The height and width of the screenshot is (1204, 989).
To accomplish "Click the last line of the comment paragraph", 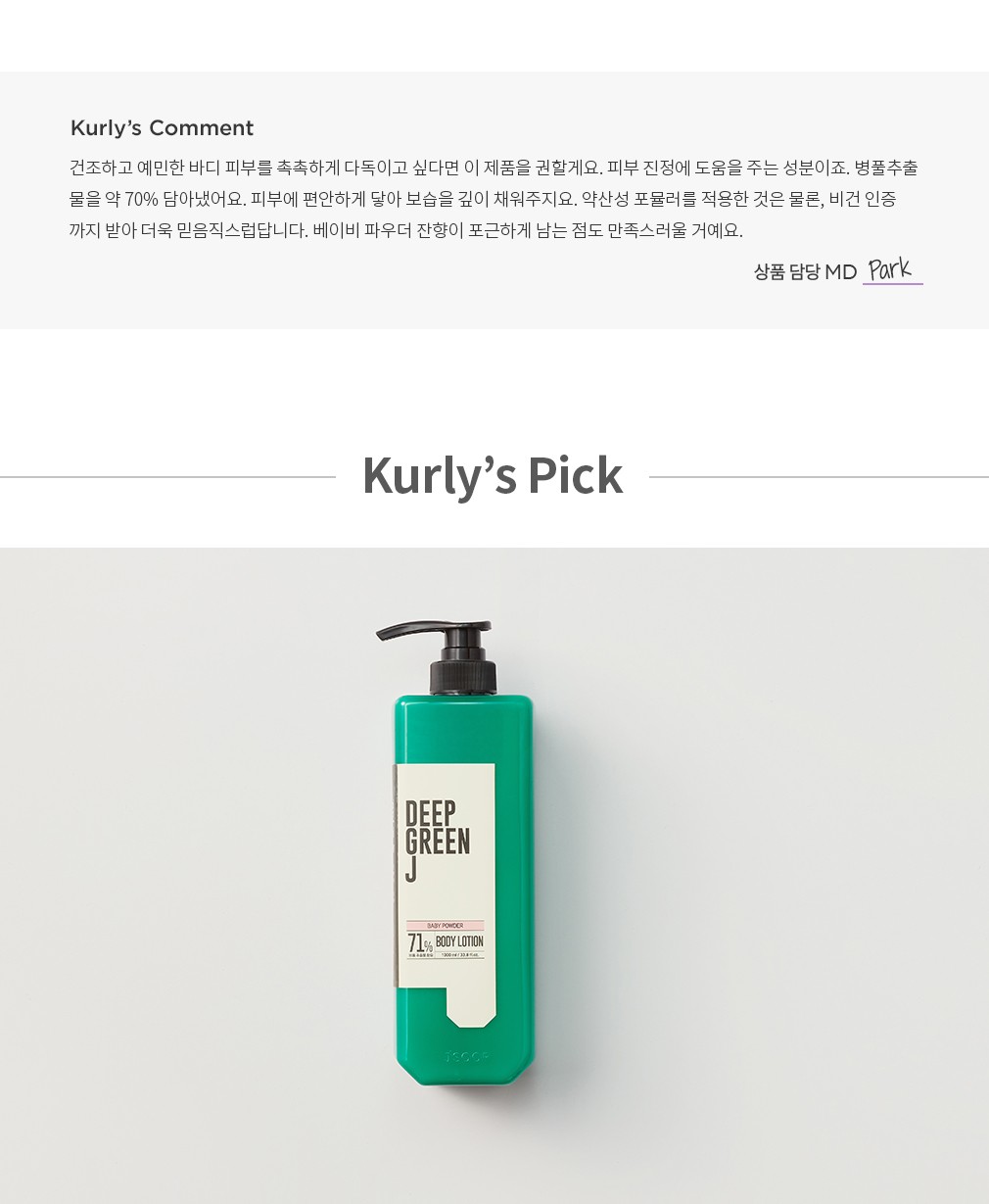I will coord(406,230).
